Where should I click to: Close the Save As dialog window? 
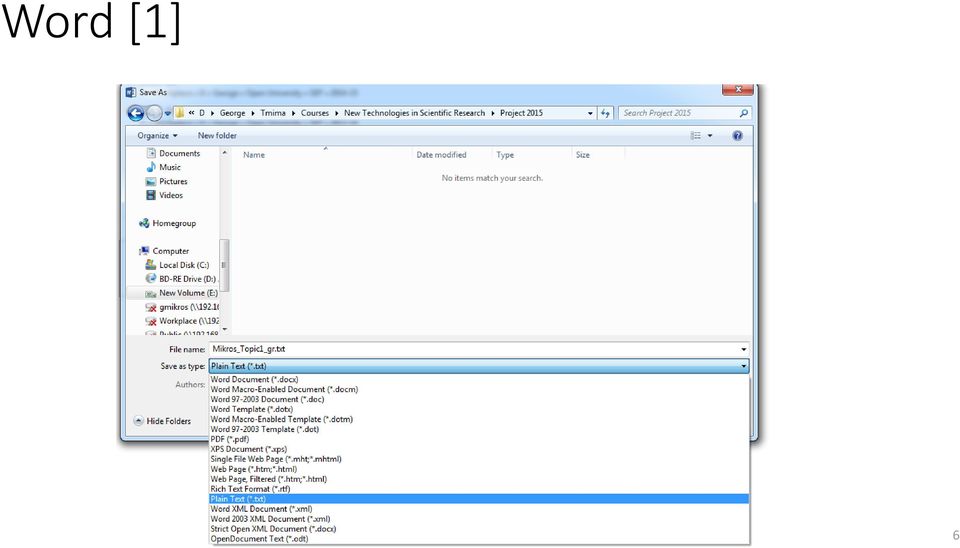click(738, 89)
